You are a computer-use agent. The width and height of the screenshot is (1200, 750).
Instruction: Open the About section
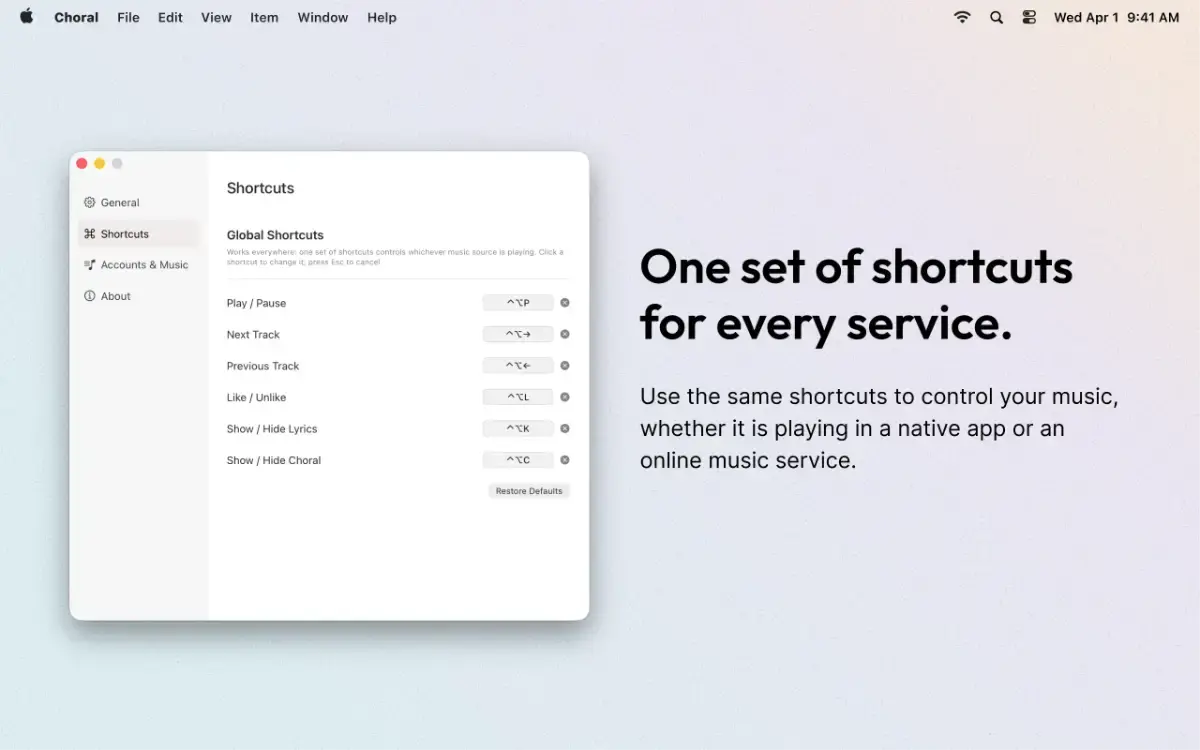coord(139,296)
